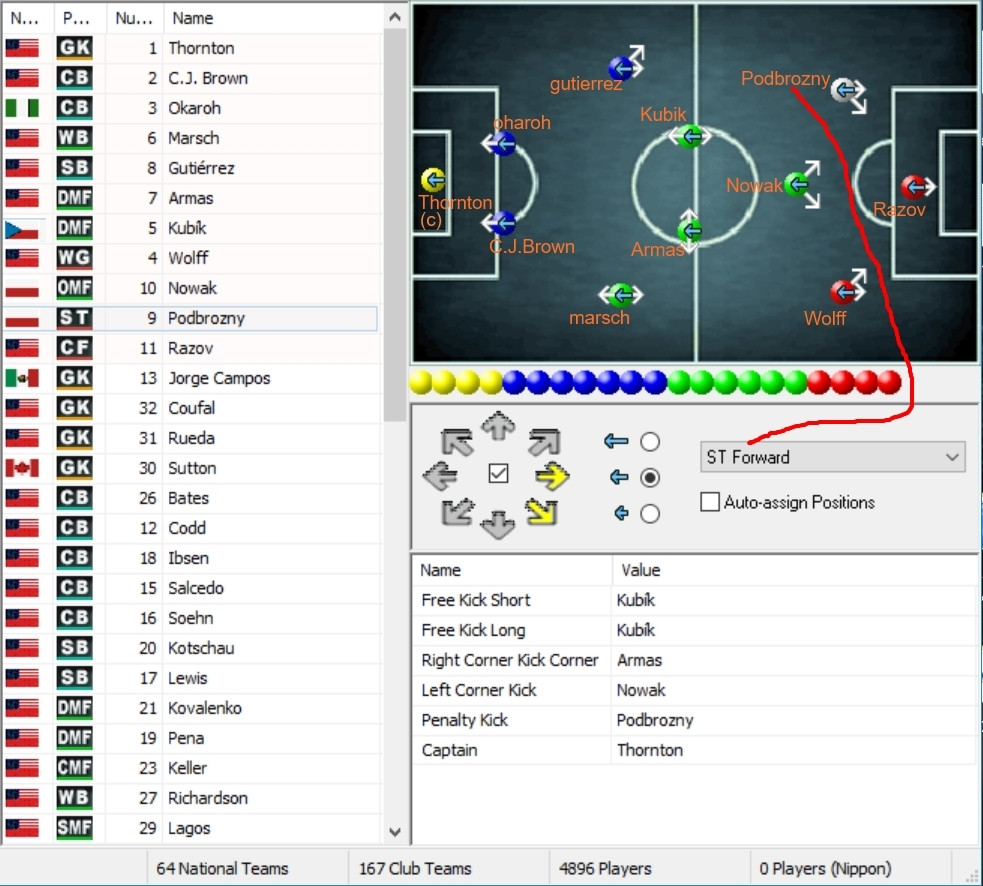Select Okaroh row in player list
The height and width of the screenshot is (886, 983).
pos(192,108)
